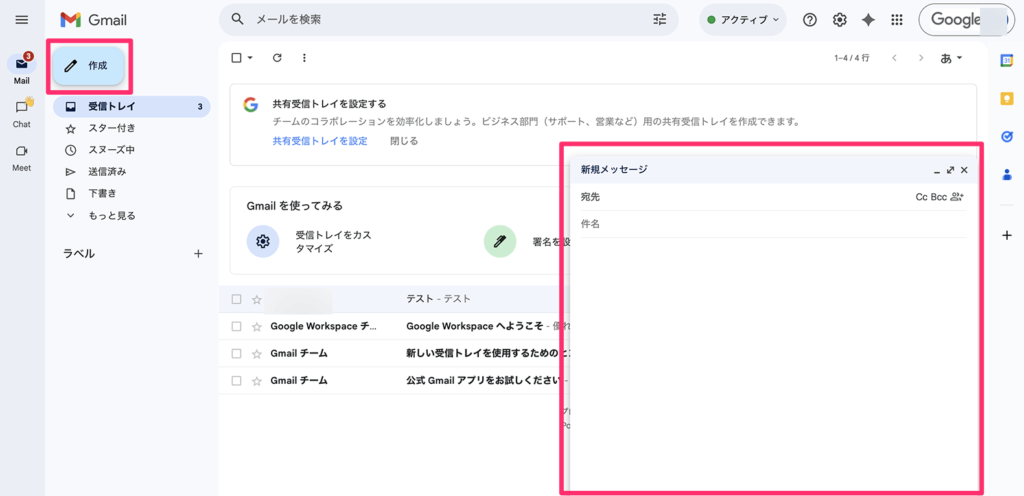Viewport: 1024px width, 496px height.
Task: Click the customize inbox gear circle icon
Action: (x=263, y=241)
